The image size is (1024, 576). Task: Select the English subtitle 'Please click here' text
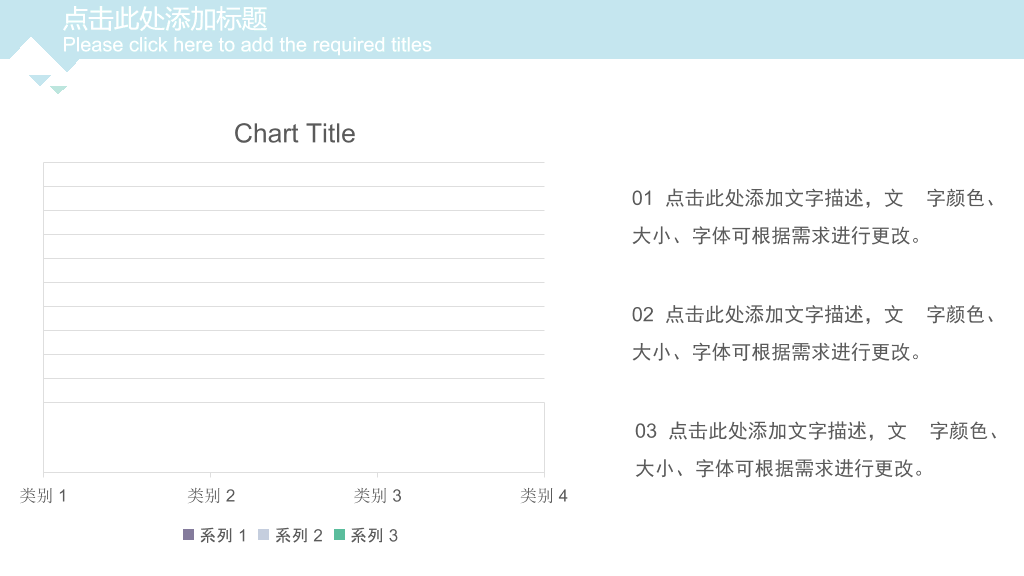tap(247, 44)
